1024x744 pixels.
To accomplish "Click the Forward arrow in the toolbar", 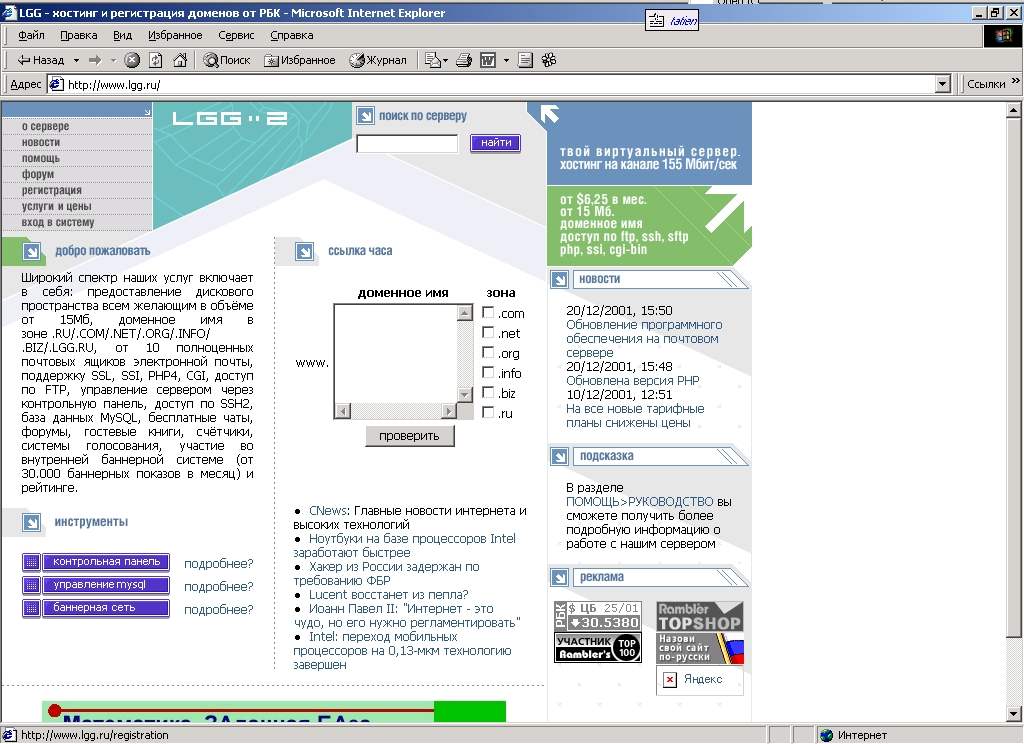I will click(x=95, y=61).
